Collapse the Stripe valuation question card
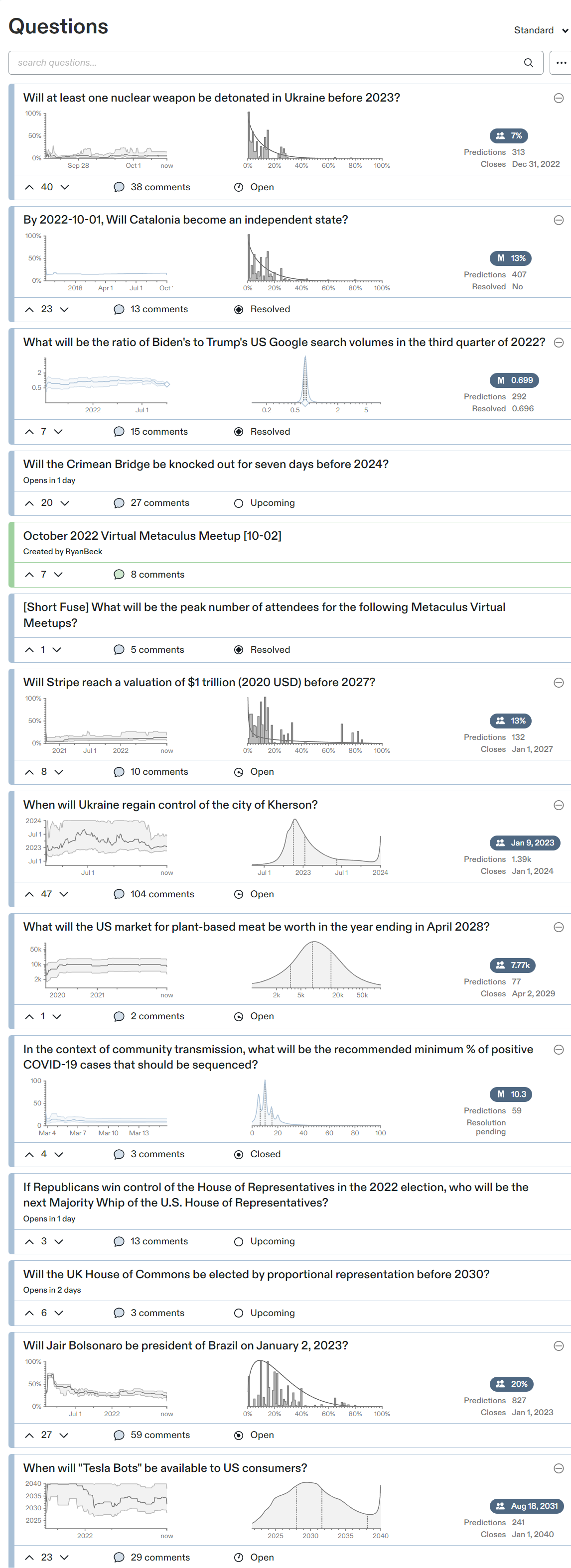This screenshot has width=571, height=1568. point(558,683)
